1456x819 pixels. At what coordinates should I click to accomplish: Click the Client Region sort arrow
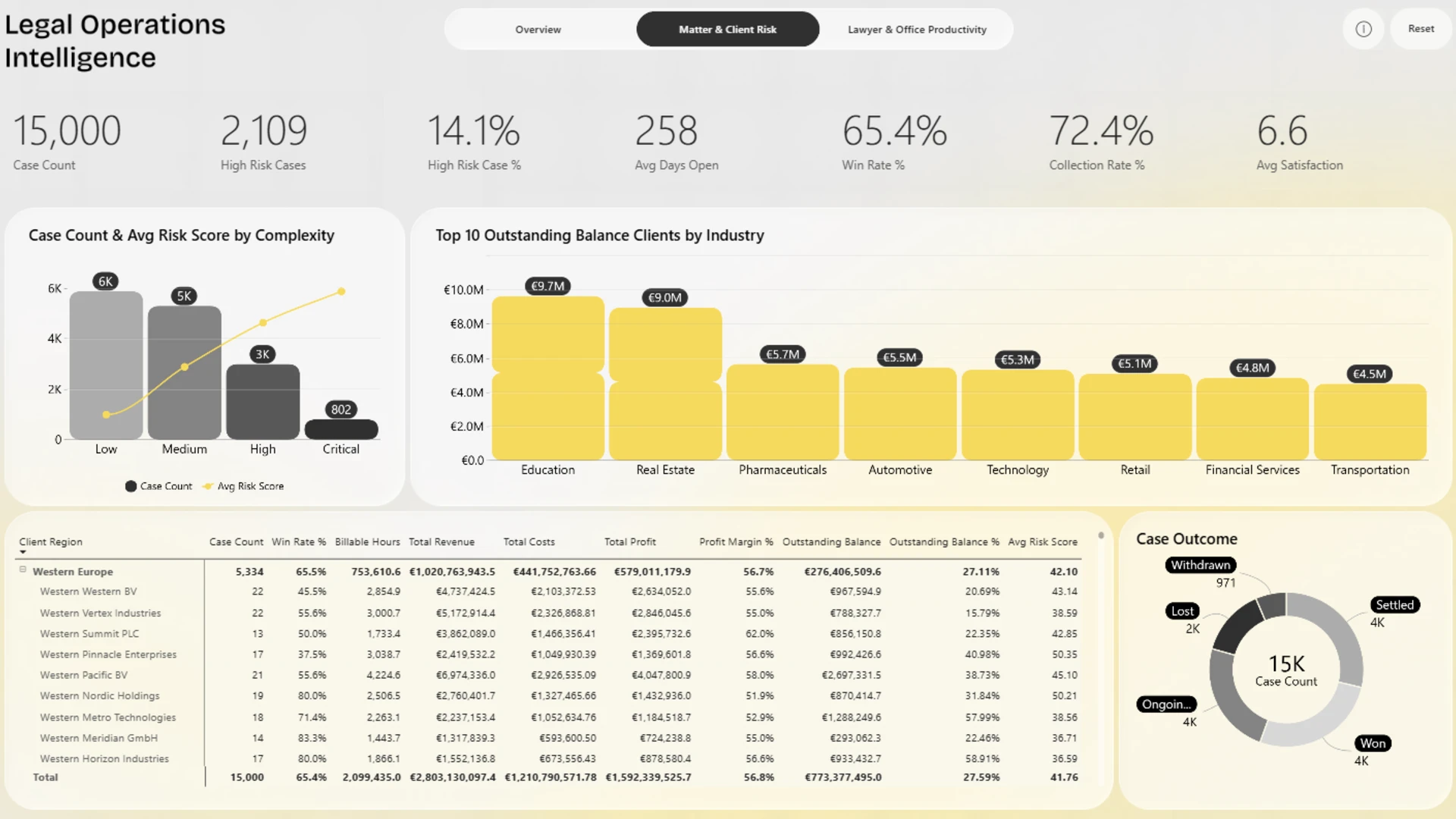click(23, 552)
